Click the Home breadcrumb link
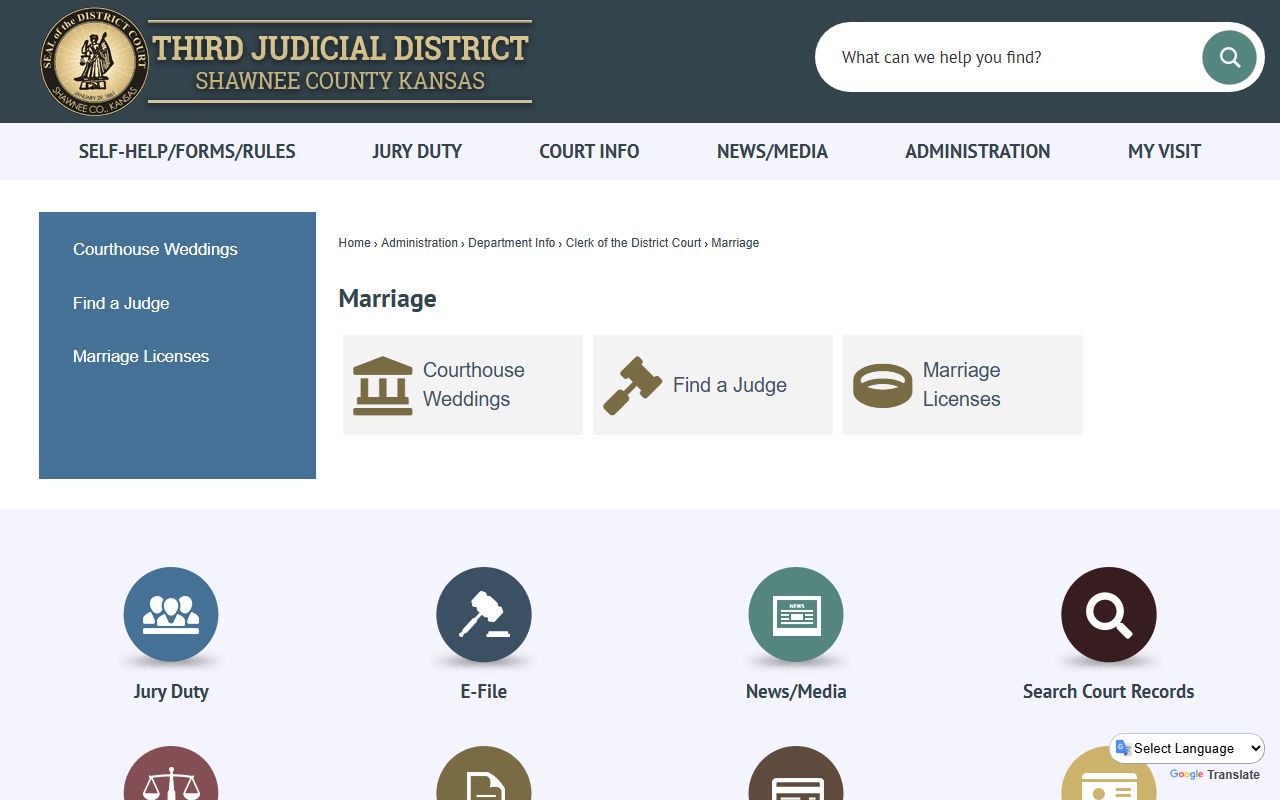The height and width of the screenshot is (800, 1280). (x=354, y=243)
